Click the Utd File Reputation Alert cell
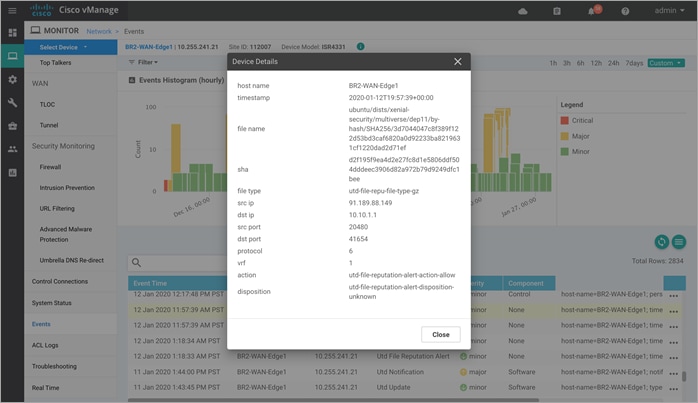 click(x=413, y=356)
